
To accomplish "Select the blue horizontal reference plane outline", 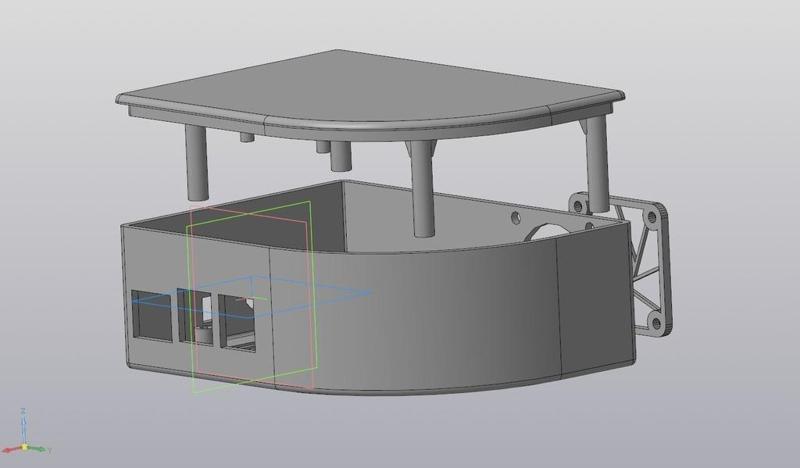I will pyautogui.click(x=253, y=298).
